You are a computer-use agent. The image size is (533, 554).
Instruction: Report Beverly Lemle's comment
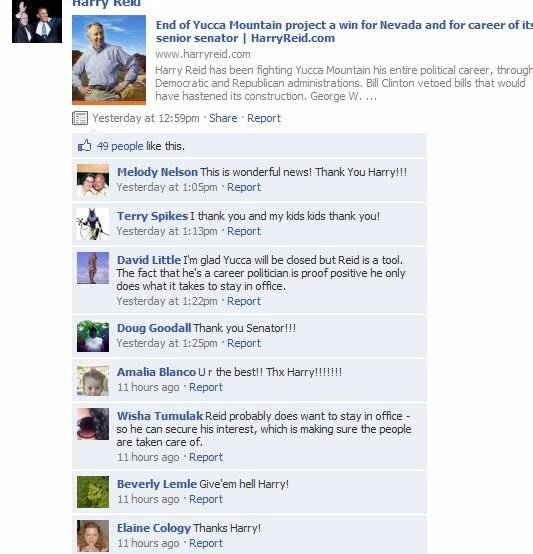(206, 499)
